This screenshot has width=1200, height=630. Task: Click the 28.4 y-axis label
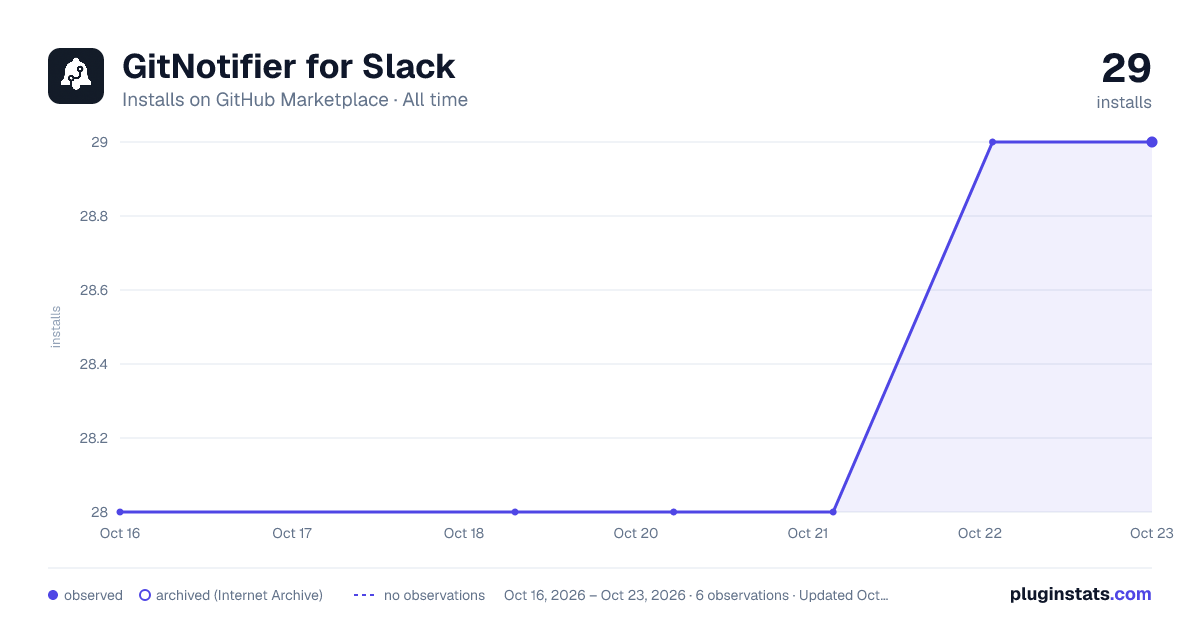click(94, 364)
